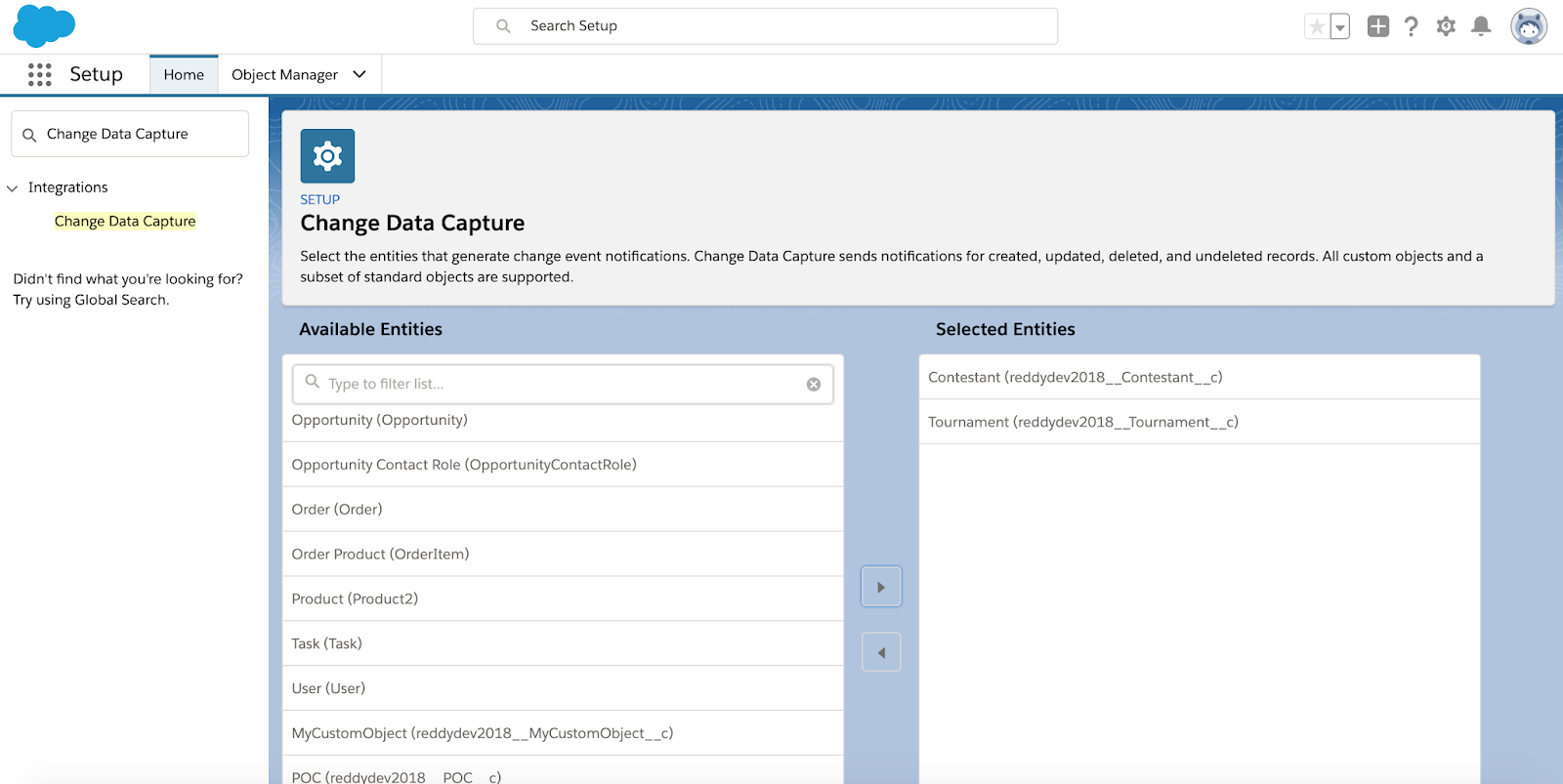Expand the Object Manager chevron menu
This screenshot has height=784, width=1563.
[359, 74]
